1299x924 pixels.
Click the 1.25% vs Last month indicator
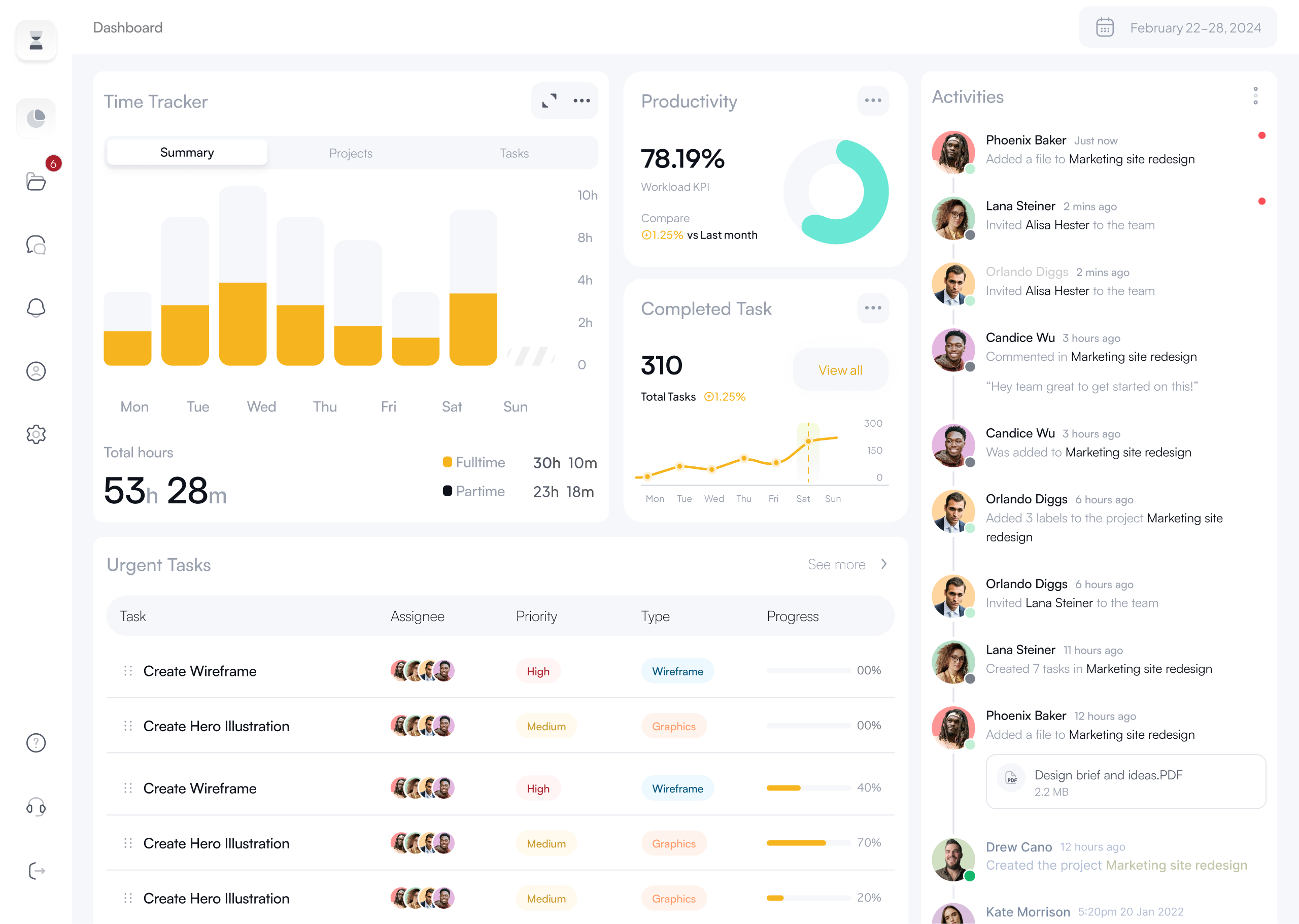(699, 235)
